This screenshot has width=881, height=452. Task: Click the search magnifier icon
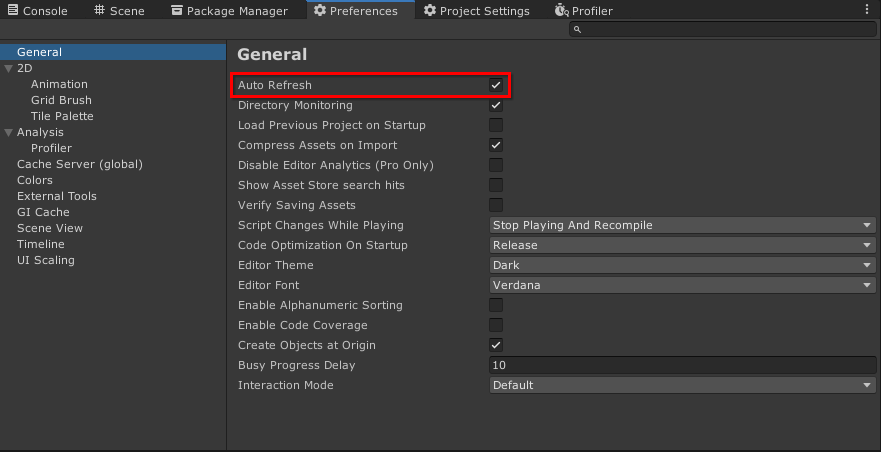tap(577, 29)
